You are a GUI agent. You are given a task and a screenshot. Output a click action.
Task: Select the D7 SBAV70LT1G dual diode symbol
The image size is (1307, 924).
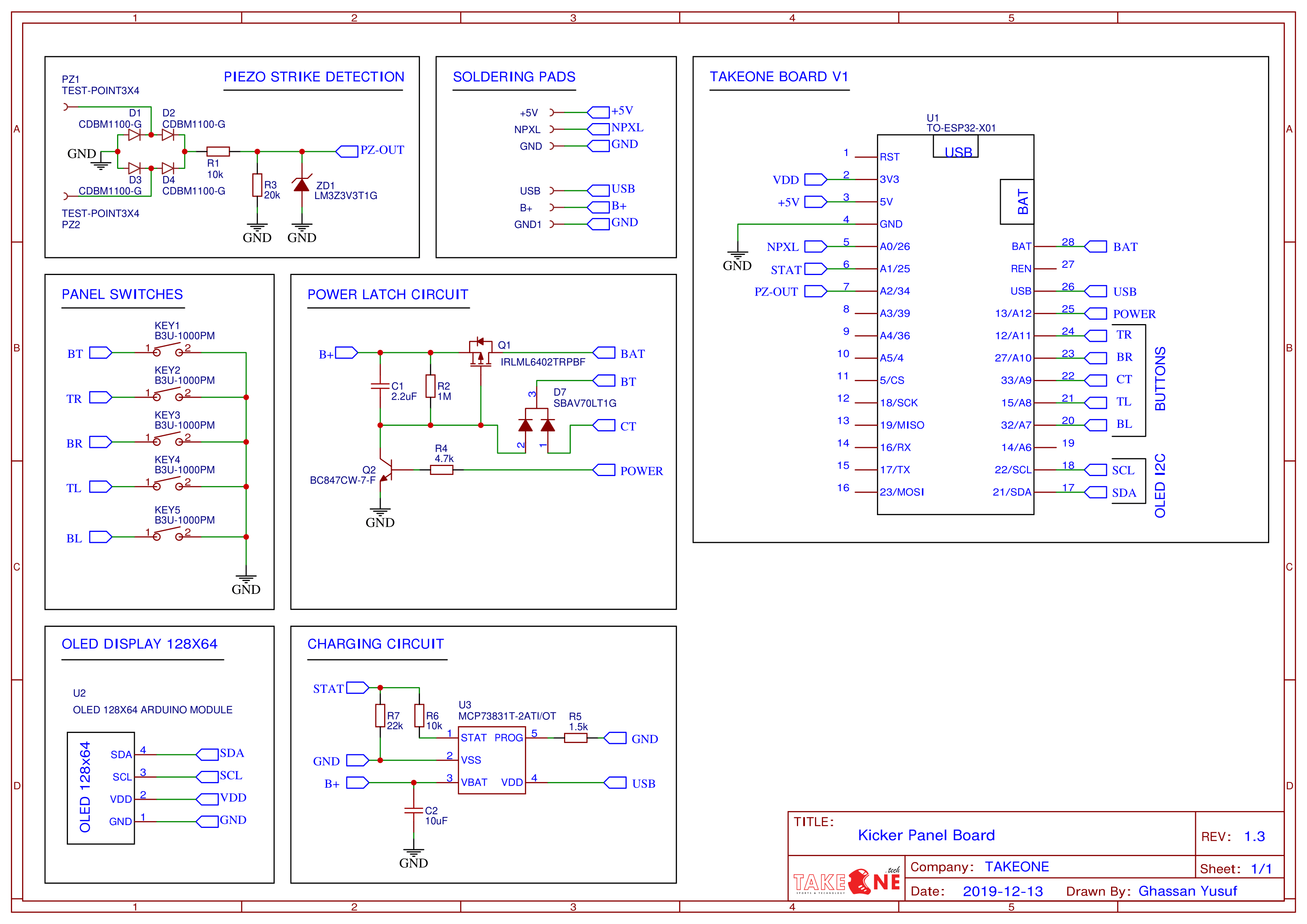536,425
